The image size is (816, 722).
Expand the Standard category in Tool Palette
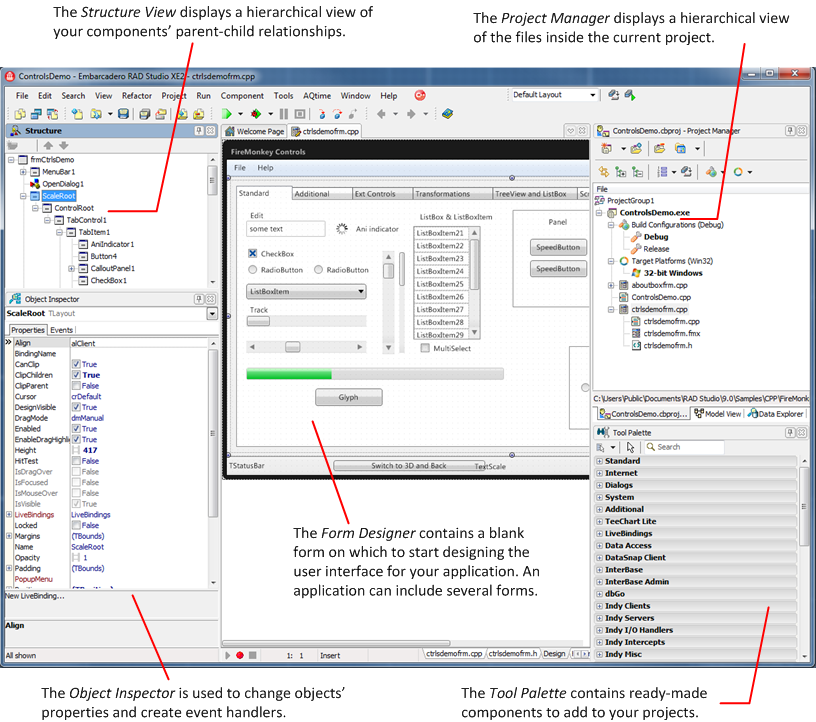pos(600,461)
